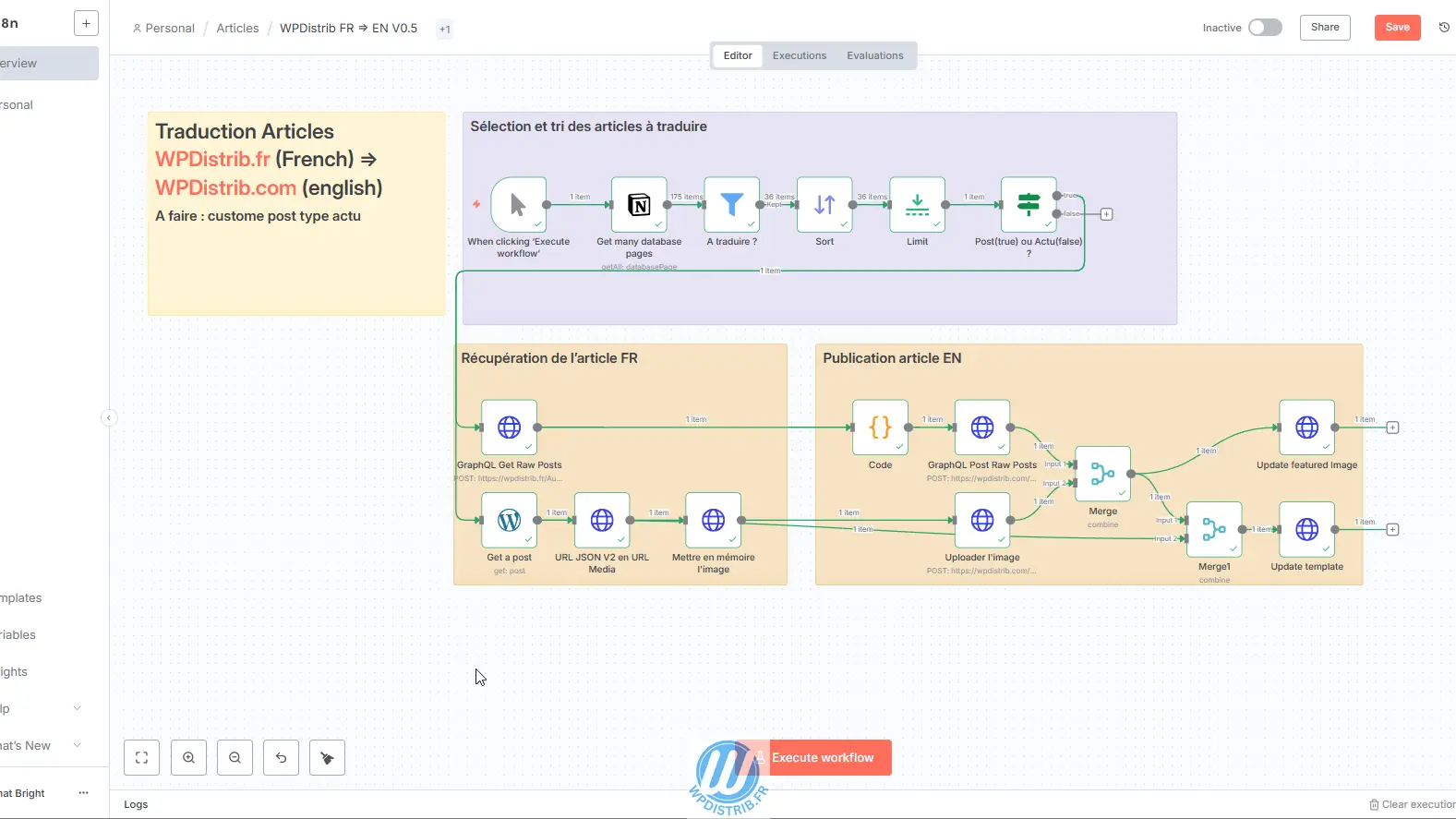The width and height of the screenshot is (1456, 819).
Task: Open the 'A traduire ?' filter node
Action: (x=732, y=204)
